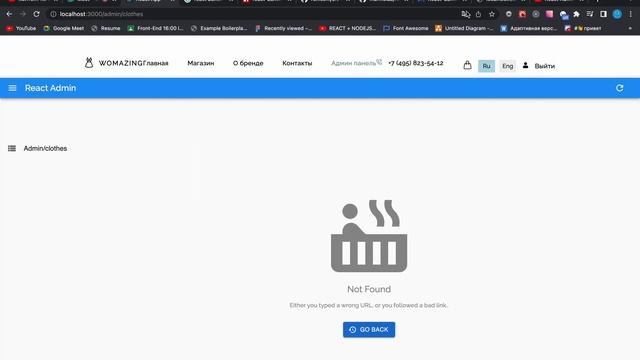Open the Front-End 16:00 bookmark

point(156,28)
